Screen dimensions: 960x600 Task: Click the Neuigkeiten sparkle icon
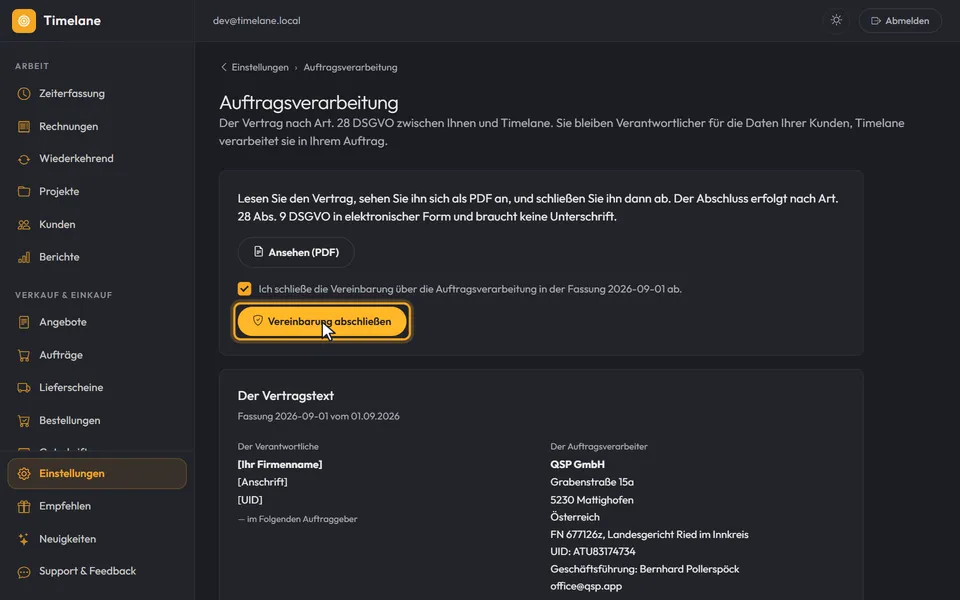pyautogui.click(x=24, y=539)
